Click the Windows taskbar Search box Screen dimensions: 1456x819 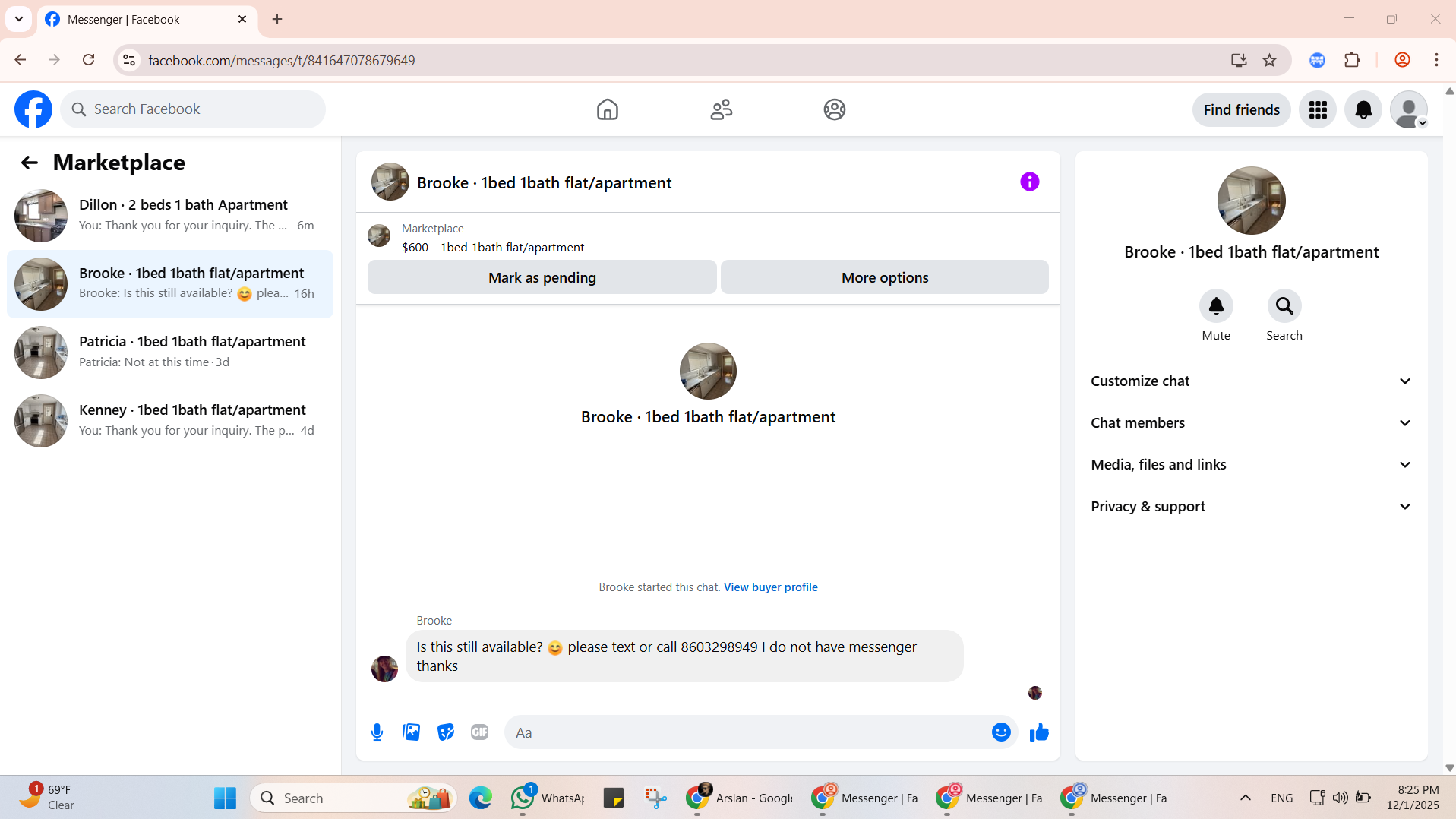pyautogui.click(x=353, y=798)
